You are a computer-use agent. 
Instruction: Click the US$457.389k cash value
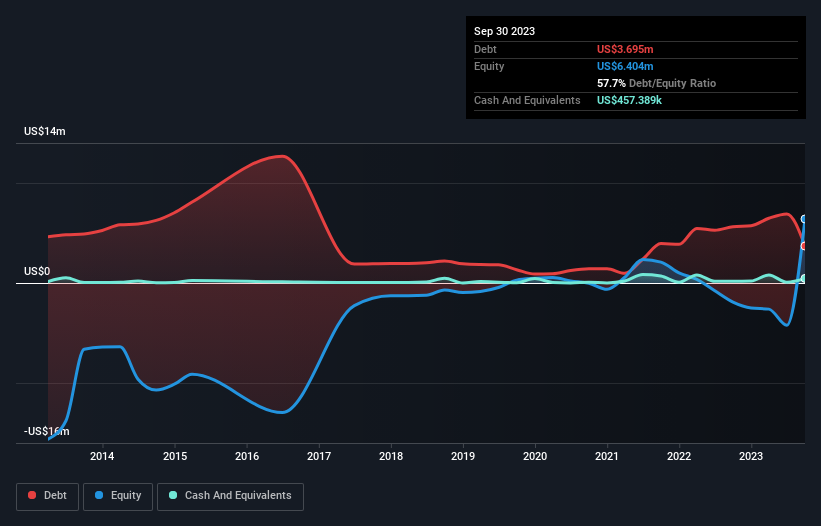point(629,100)
